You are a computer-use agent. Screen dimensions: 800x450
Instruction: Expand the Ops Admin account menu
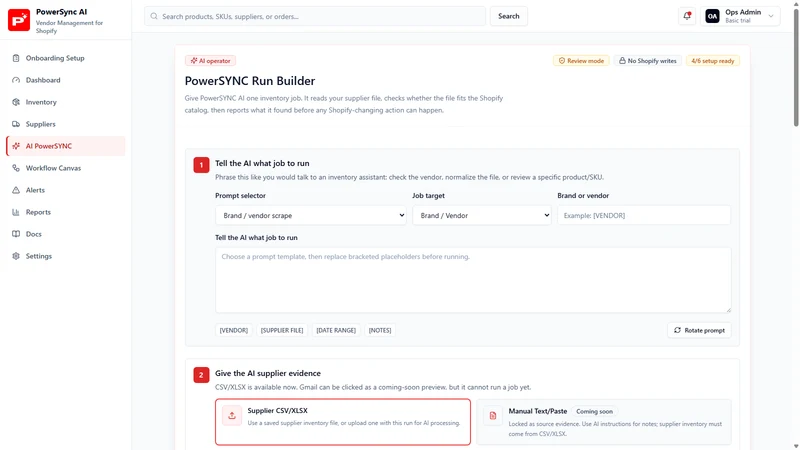click(x=740, y=16)
